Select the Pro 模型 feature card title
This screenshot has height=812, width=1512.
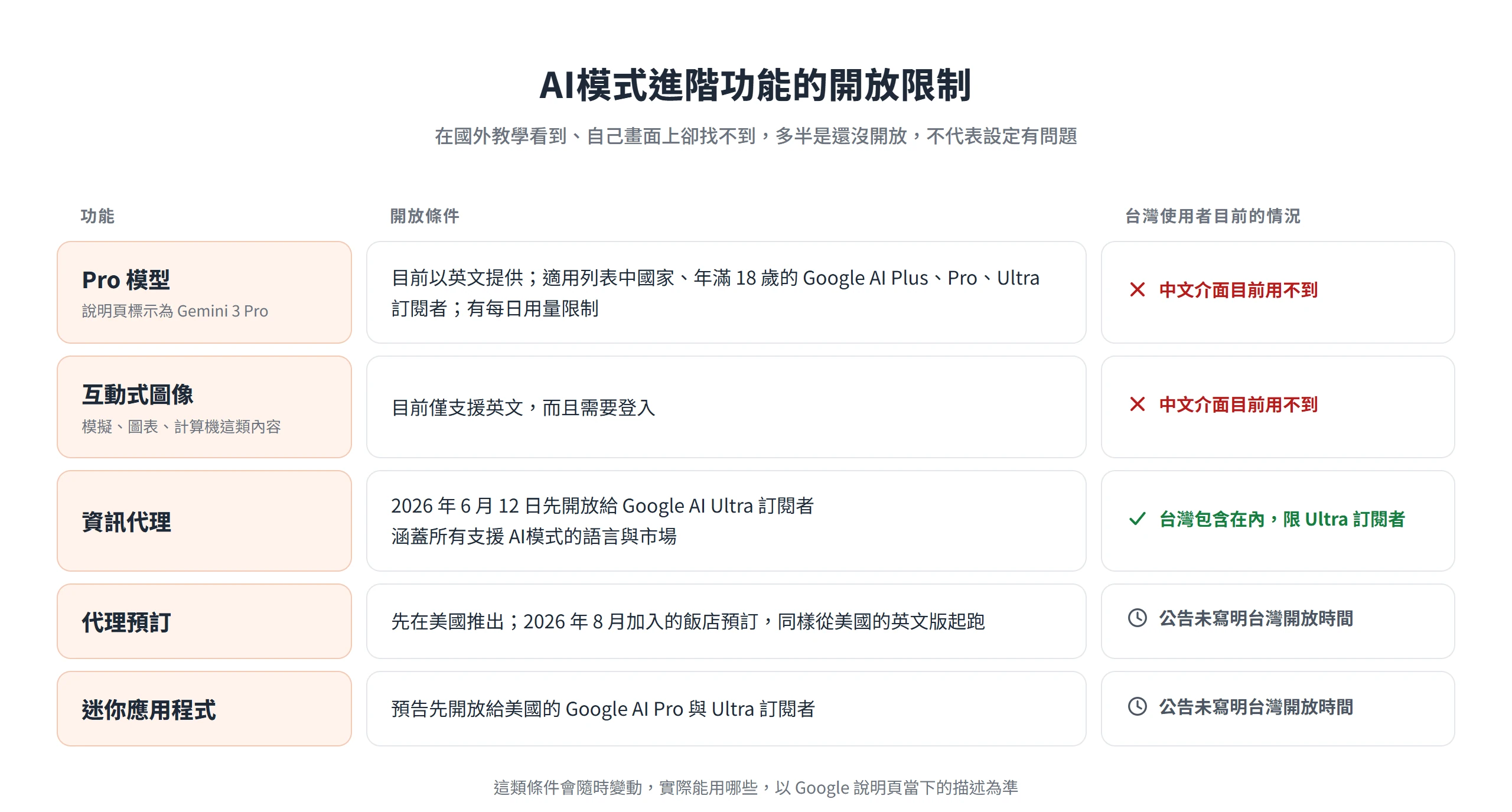(x=126, y=280)
